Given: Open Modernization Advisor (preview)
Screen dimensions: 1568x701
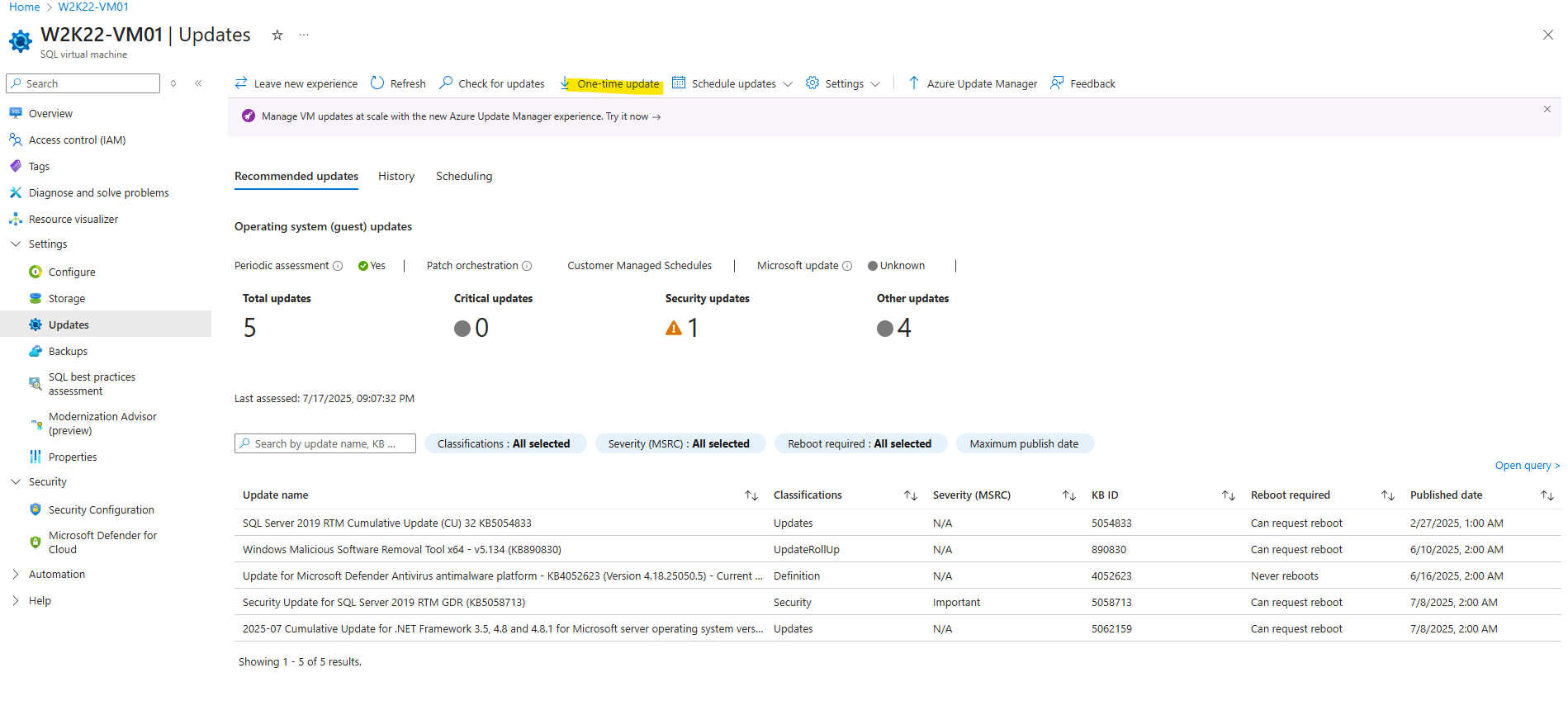Looking at the screenshot, I should [x=102, y=424].
